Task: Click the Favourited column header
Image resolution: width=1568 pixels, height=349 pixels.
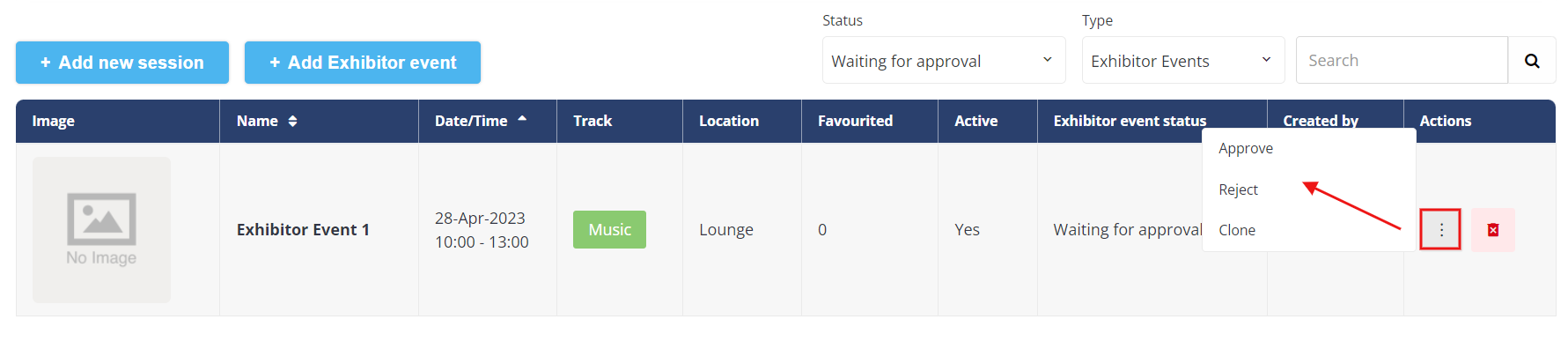Action: [855, 122]
